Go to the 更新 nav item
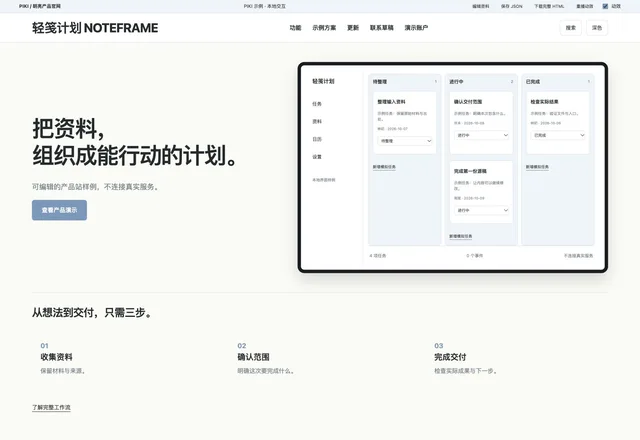The width and height of the screenshot is (640, 440). point(353,28)
